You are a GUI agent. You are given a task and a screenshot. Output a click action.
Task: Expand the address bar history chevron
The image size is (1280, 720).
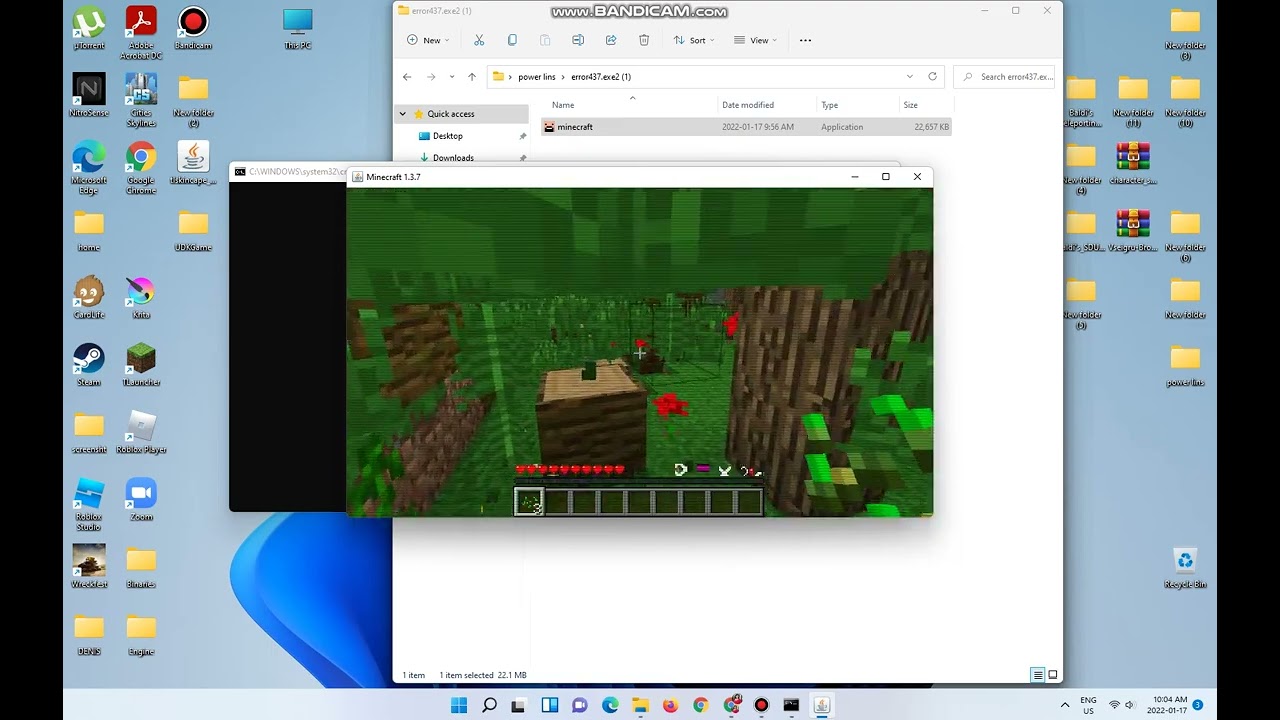(909, 76)
